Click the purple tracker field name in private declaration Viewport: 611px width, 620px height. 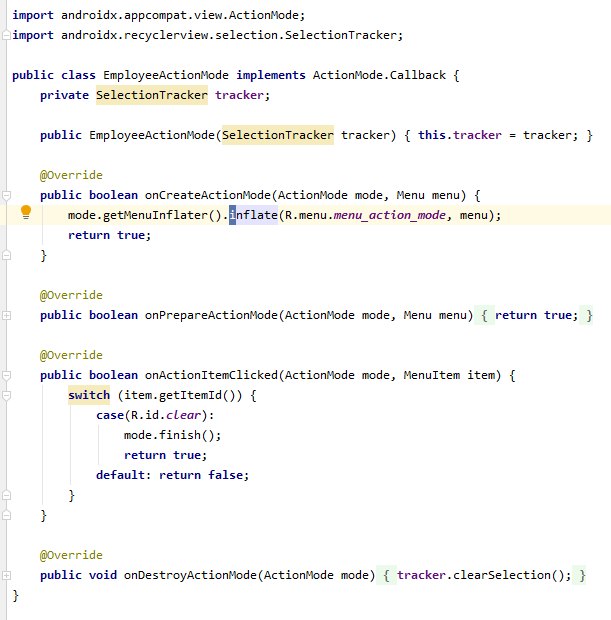(x=239, y=95)
